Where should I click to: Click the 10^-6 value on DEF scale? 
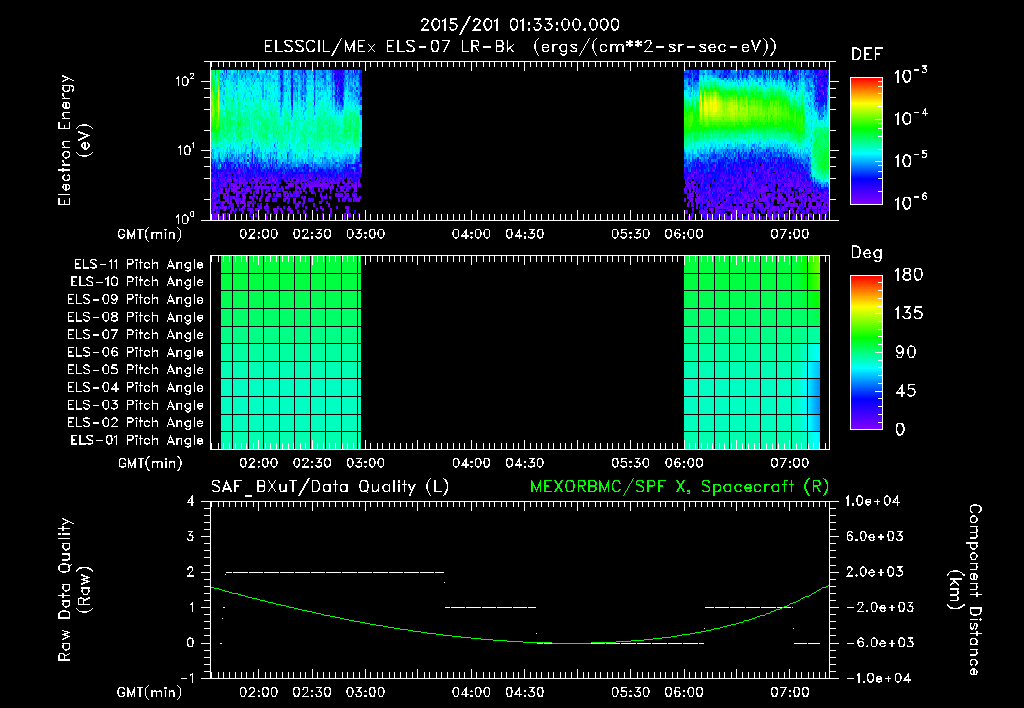tap(910, 202)
